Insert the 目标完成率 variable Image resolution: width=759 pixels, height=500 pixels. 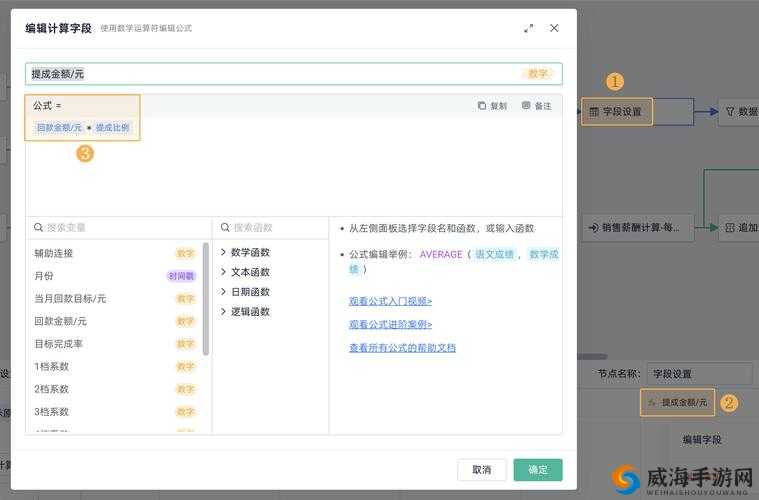click(115, 344)
